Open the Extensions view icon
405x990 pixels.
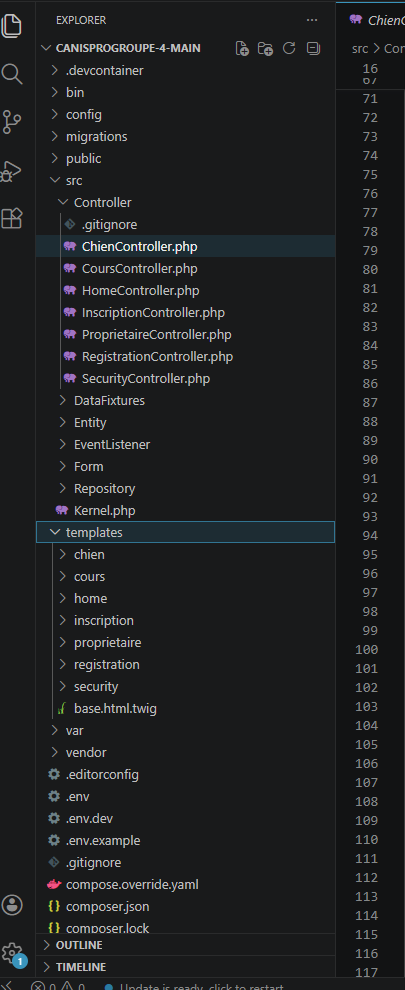coord(12,218)
